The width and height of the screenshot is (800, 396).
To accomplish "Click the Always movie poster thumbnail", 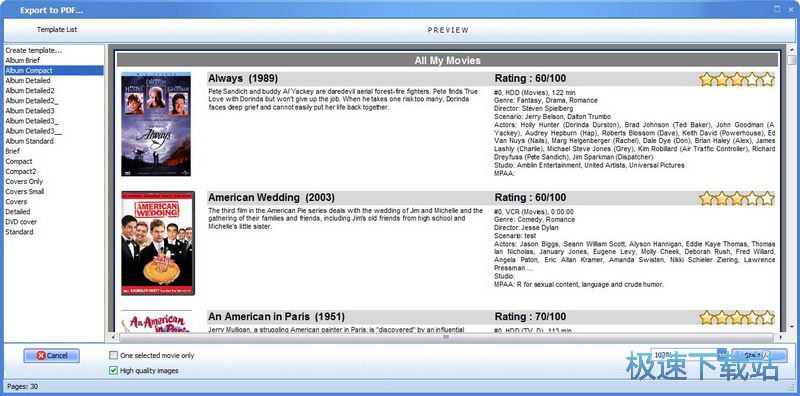I will tap(156, 124).
